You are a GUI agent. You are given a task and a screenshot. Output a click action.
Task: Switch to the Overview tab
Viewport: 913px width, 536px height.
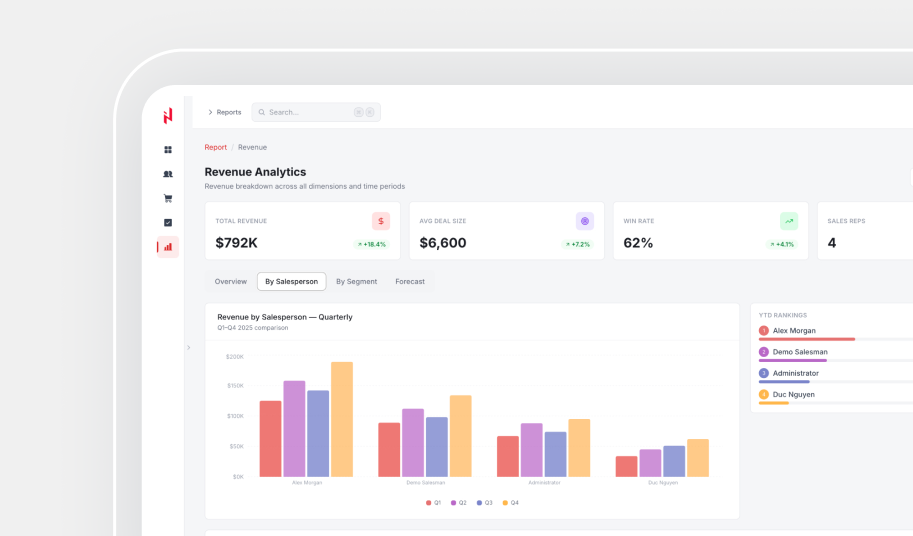pyautogui.click(x=231, y=282)
